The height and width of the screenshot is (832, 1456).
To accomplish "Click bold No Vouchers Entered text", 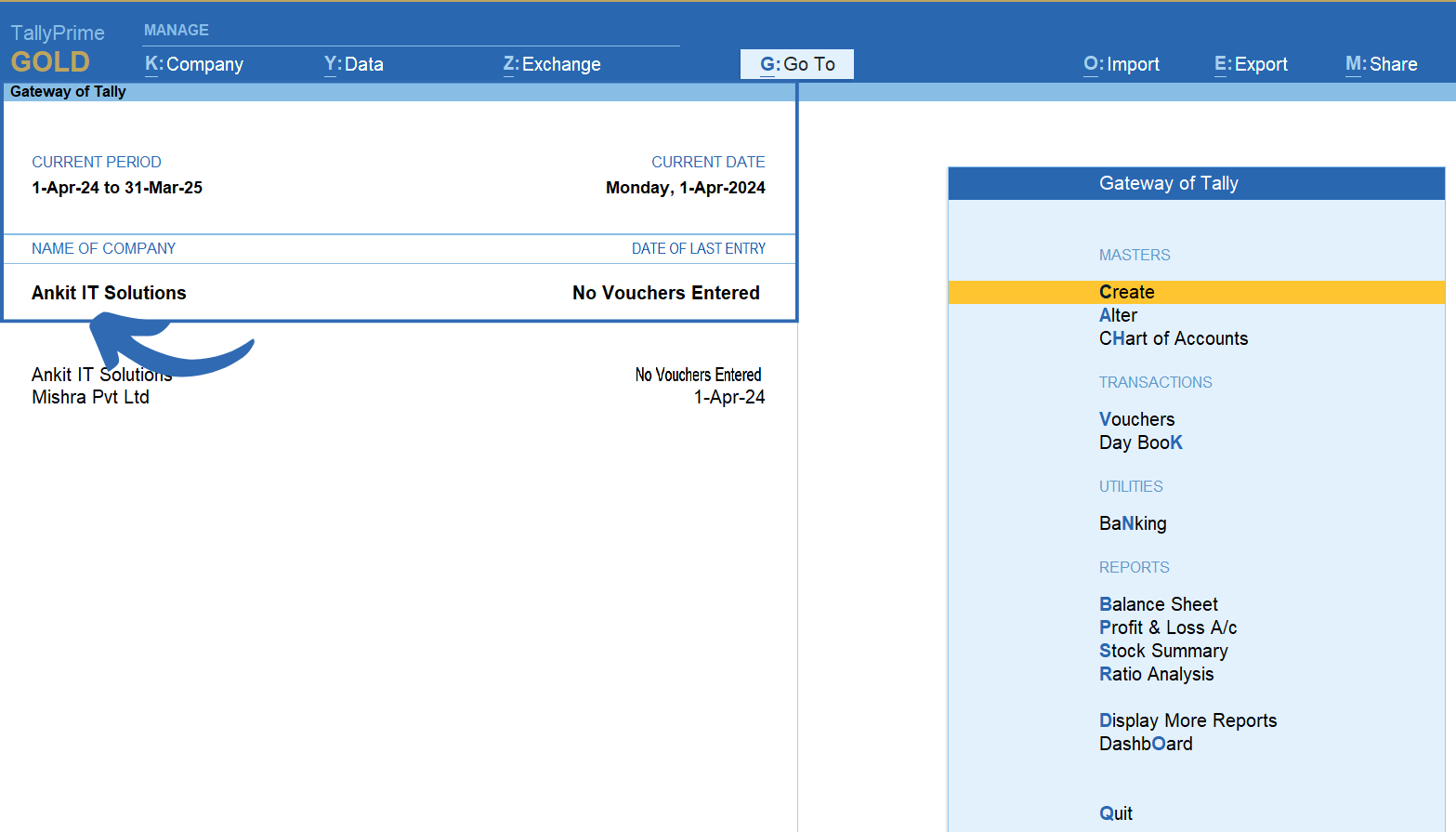I will pos(666,293).
